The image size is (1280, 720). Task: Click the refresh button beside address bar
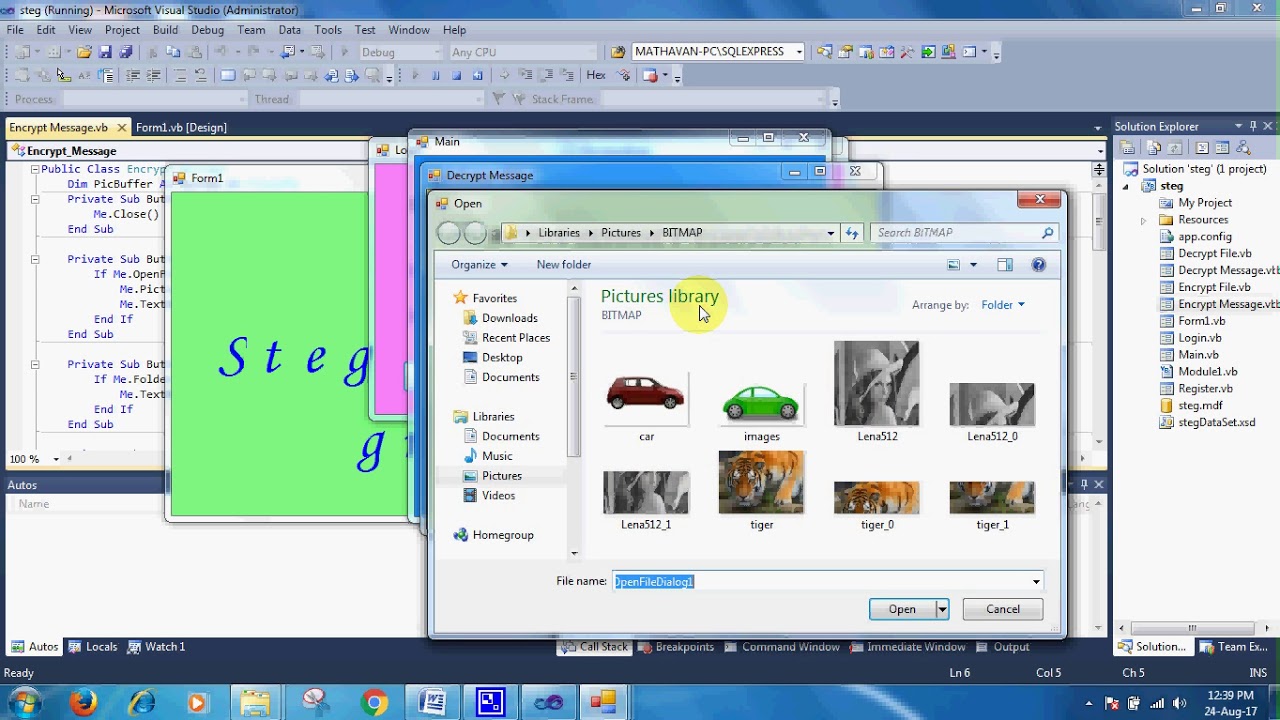(x=852, y=233)
